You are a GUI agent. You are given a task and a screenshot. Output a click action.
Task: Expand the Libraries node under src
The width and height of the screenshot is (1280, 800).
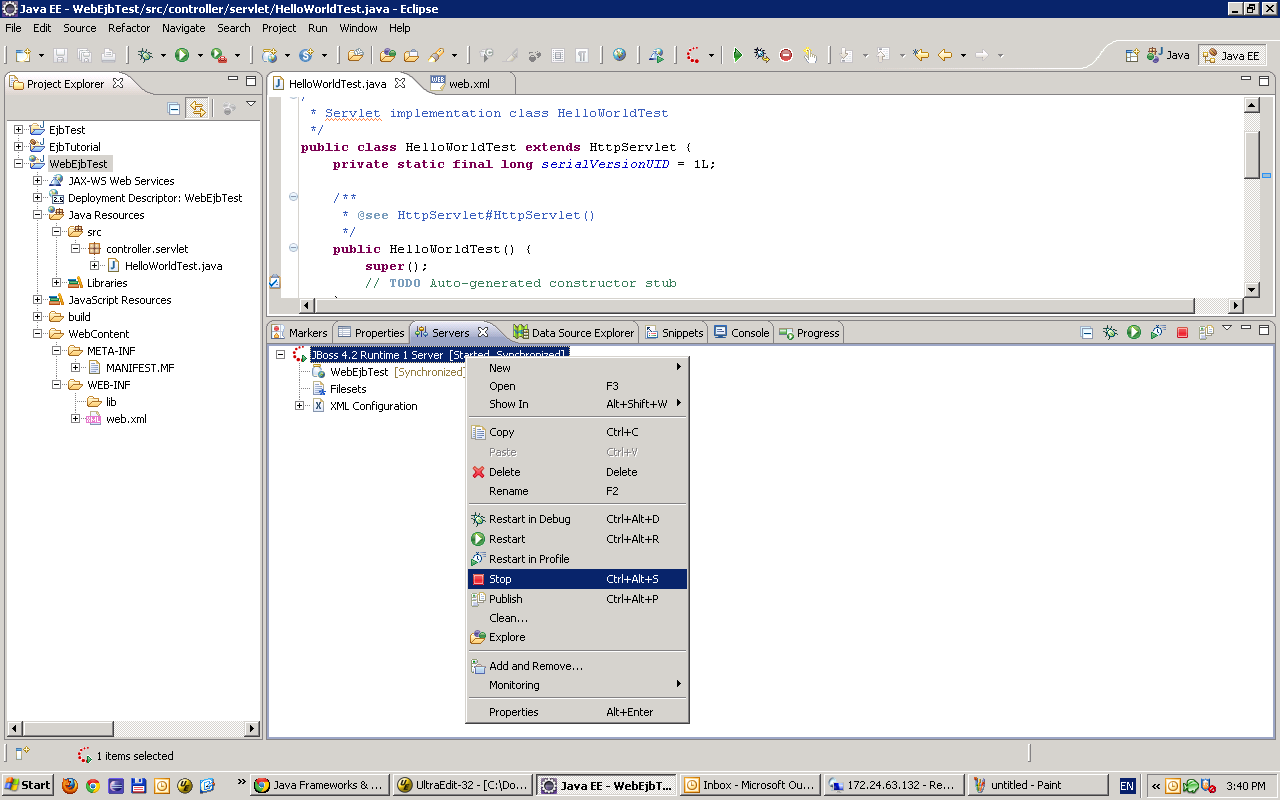click(x=57, y=282)
